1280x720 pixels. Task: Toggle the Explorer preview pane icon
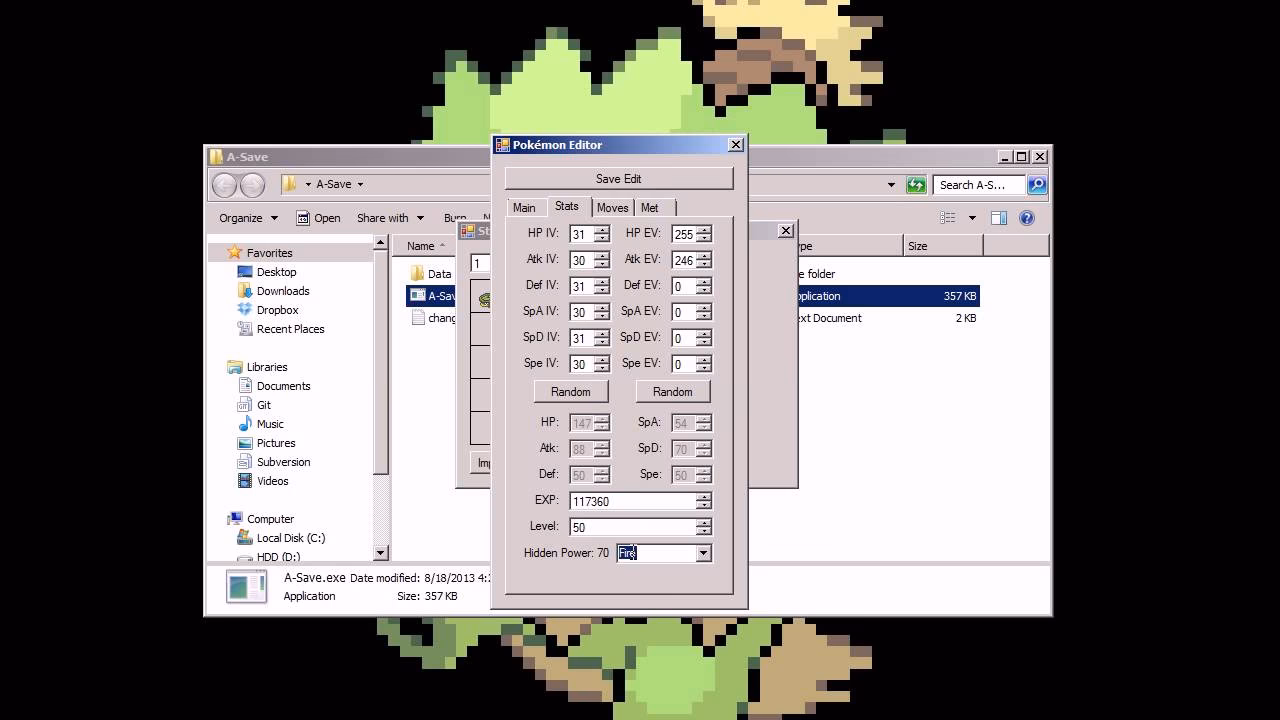click(998, 218)
